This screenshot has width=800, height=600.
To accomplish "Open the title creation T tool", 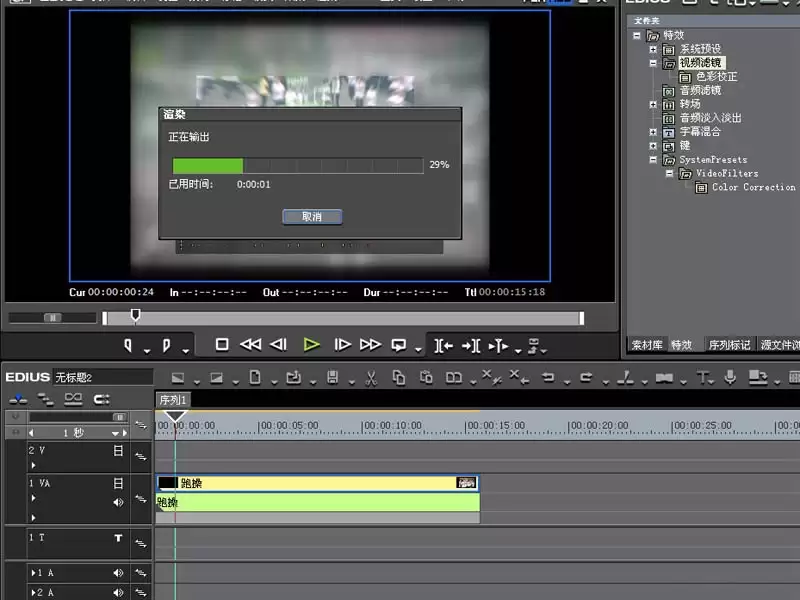I will click(x=703, y=378).
